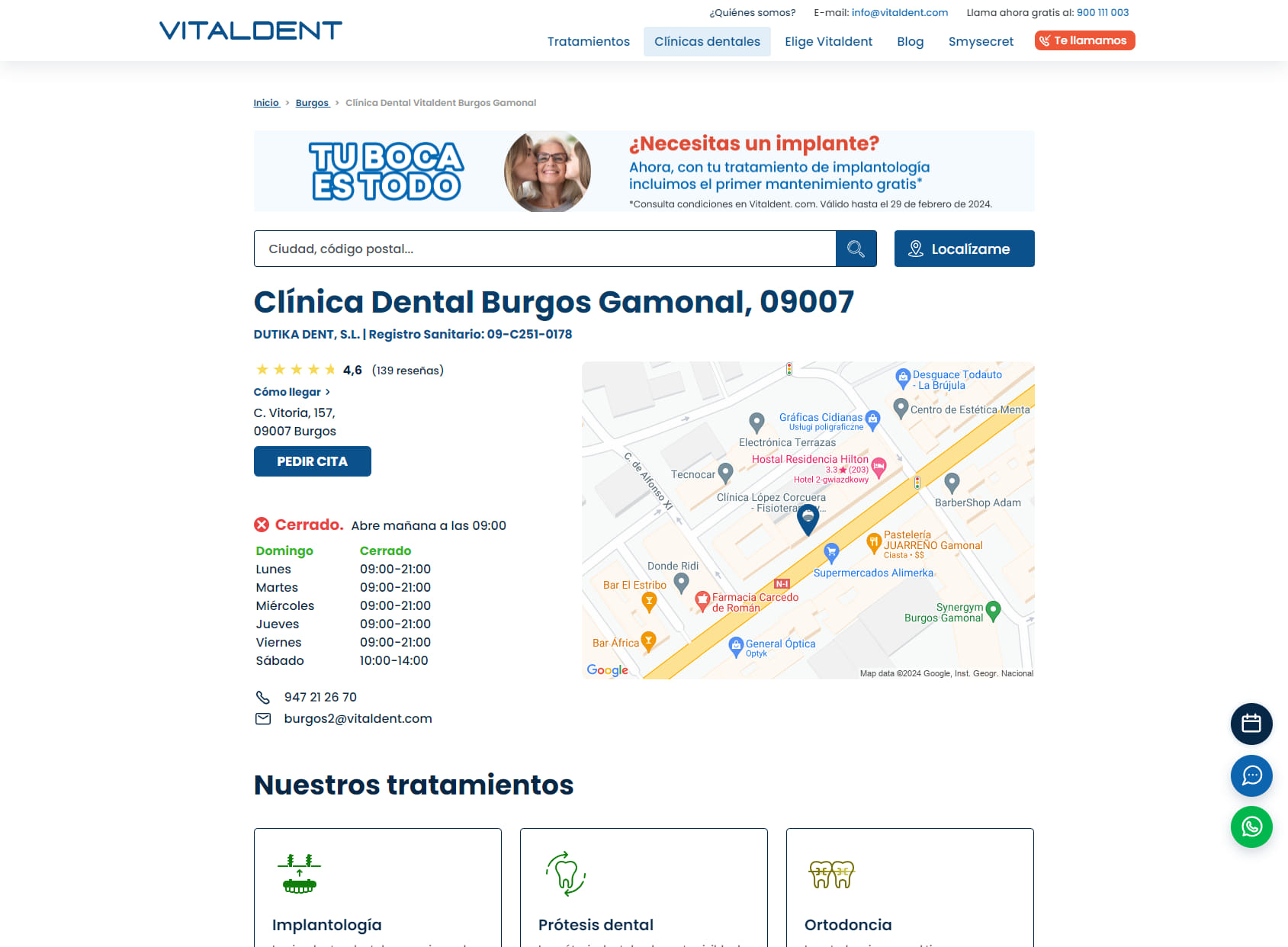1288x947 pixels.
Task: Click the 947 21 26 70 phone number
Action: pos(320,697)
